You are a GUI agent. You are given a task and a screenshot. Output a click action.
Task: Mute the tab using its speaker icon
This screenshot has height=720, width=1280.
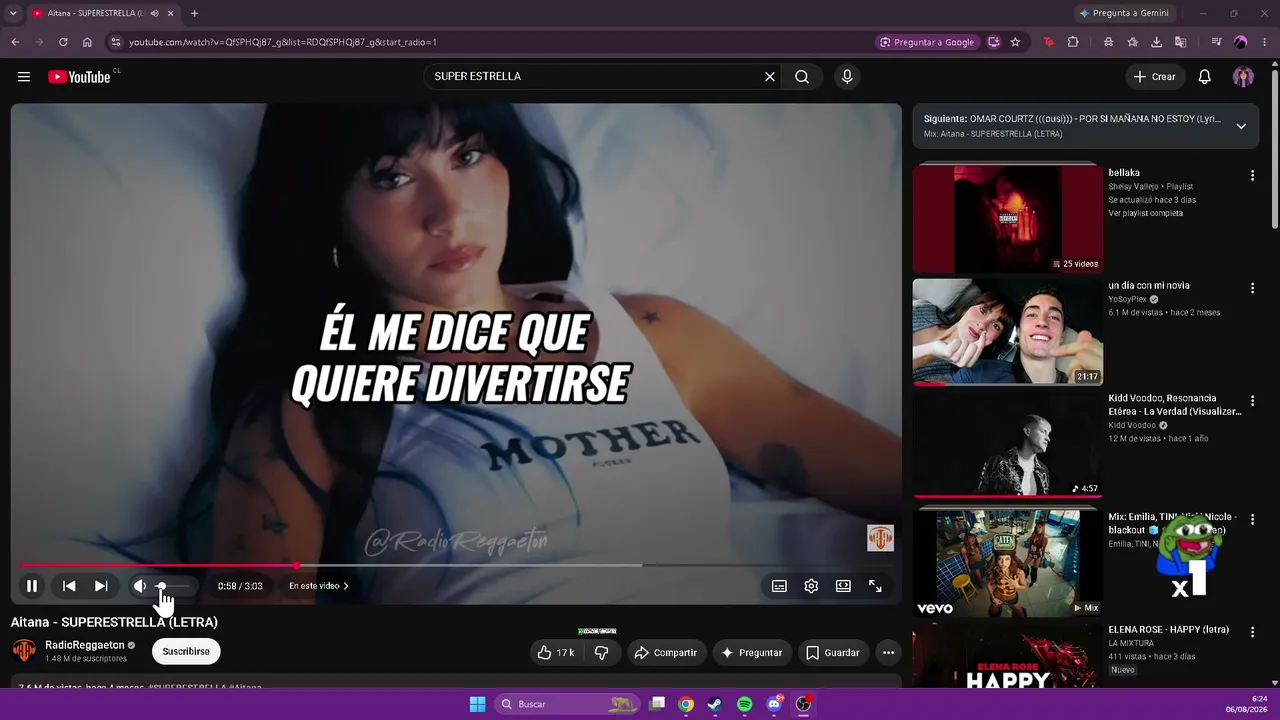(154, 14)
